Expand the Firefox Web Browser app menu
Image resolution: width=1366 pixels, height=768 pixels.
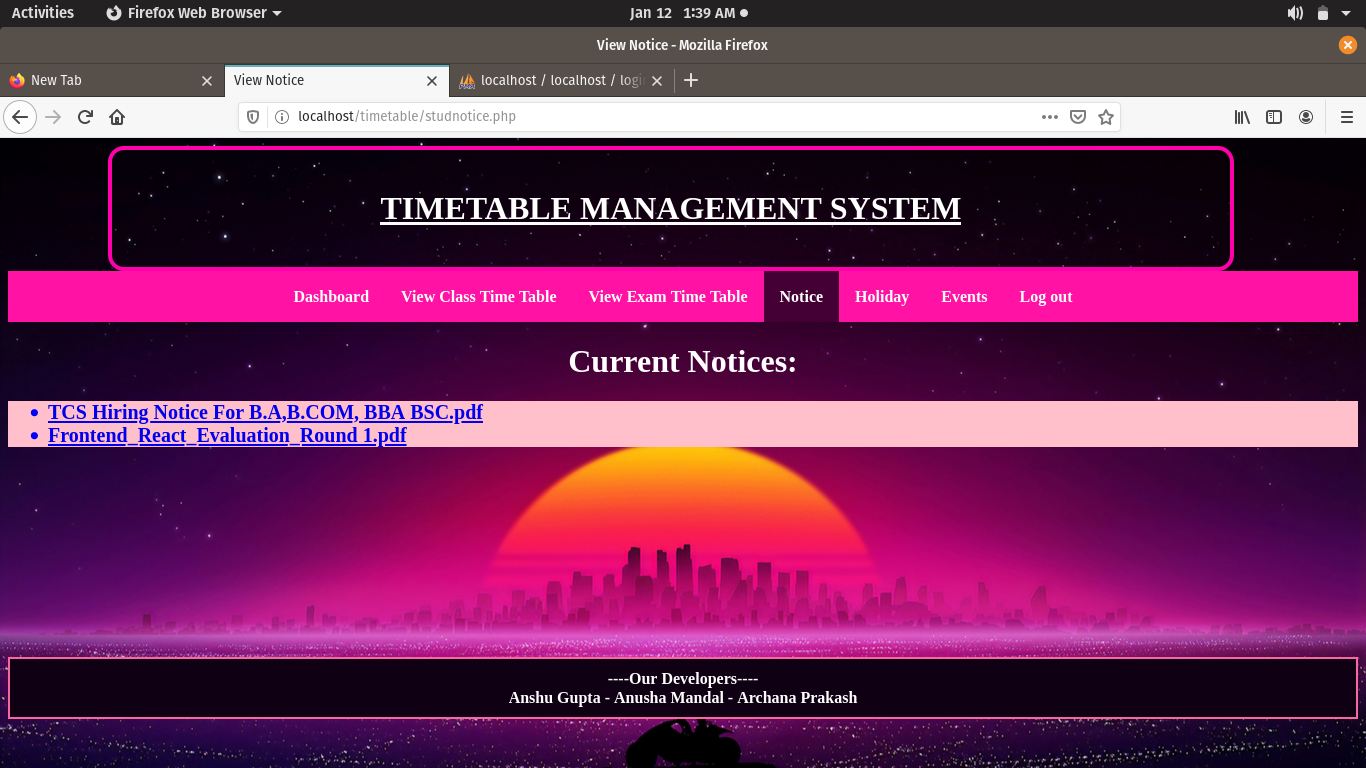tap(193, 13)
